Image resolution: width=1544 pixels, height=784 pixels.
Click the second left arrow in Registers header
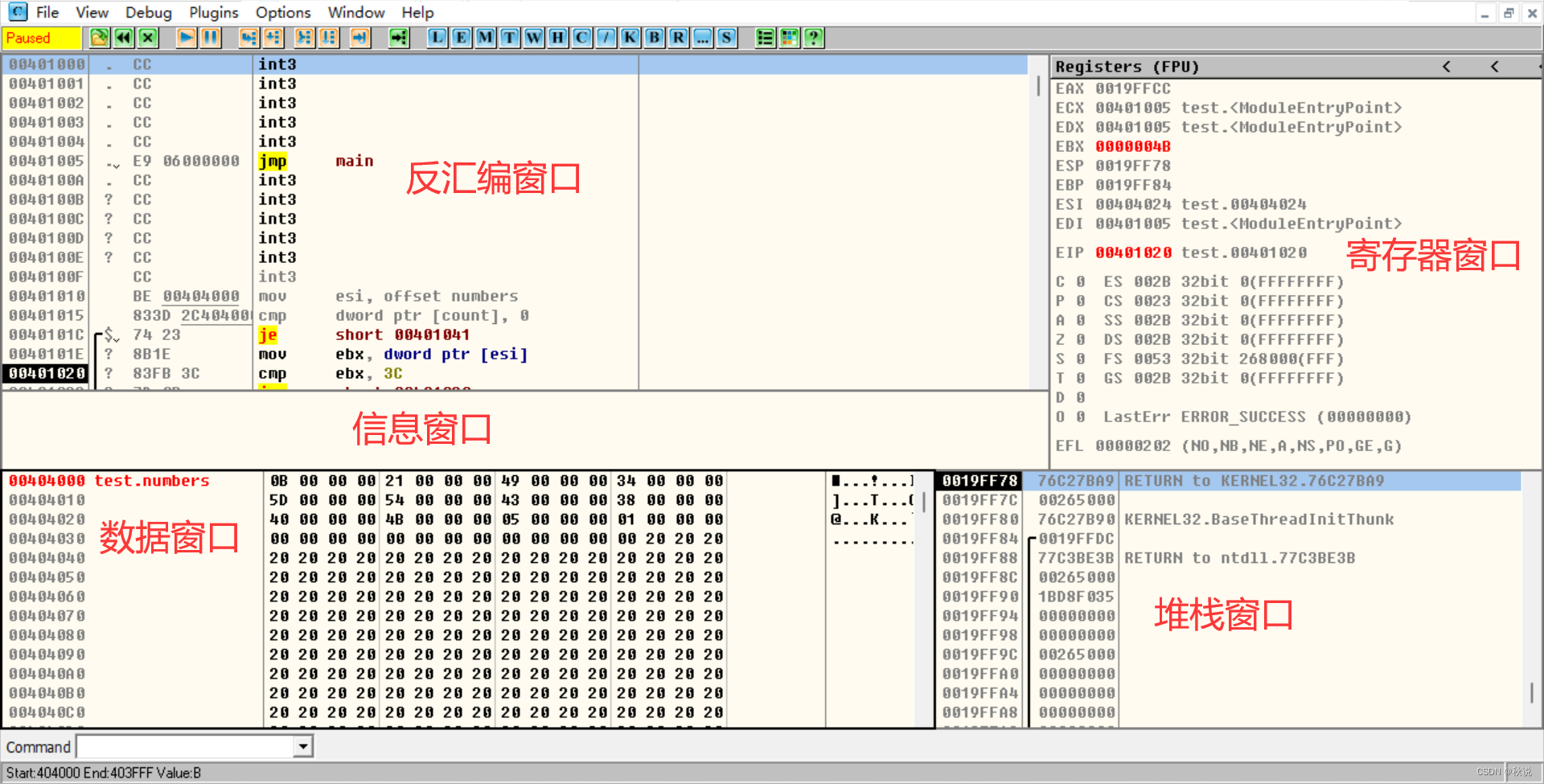[x=1495, y=67]
